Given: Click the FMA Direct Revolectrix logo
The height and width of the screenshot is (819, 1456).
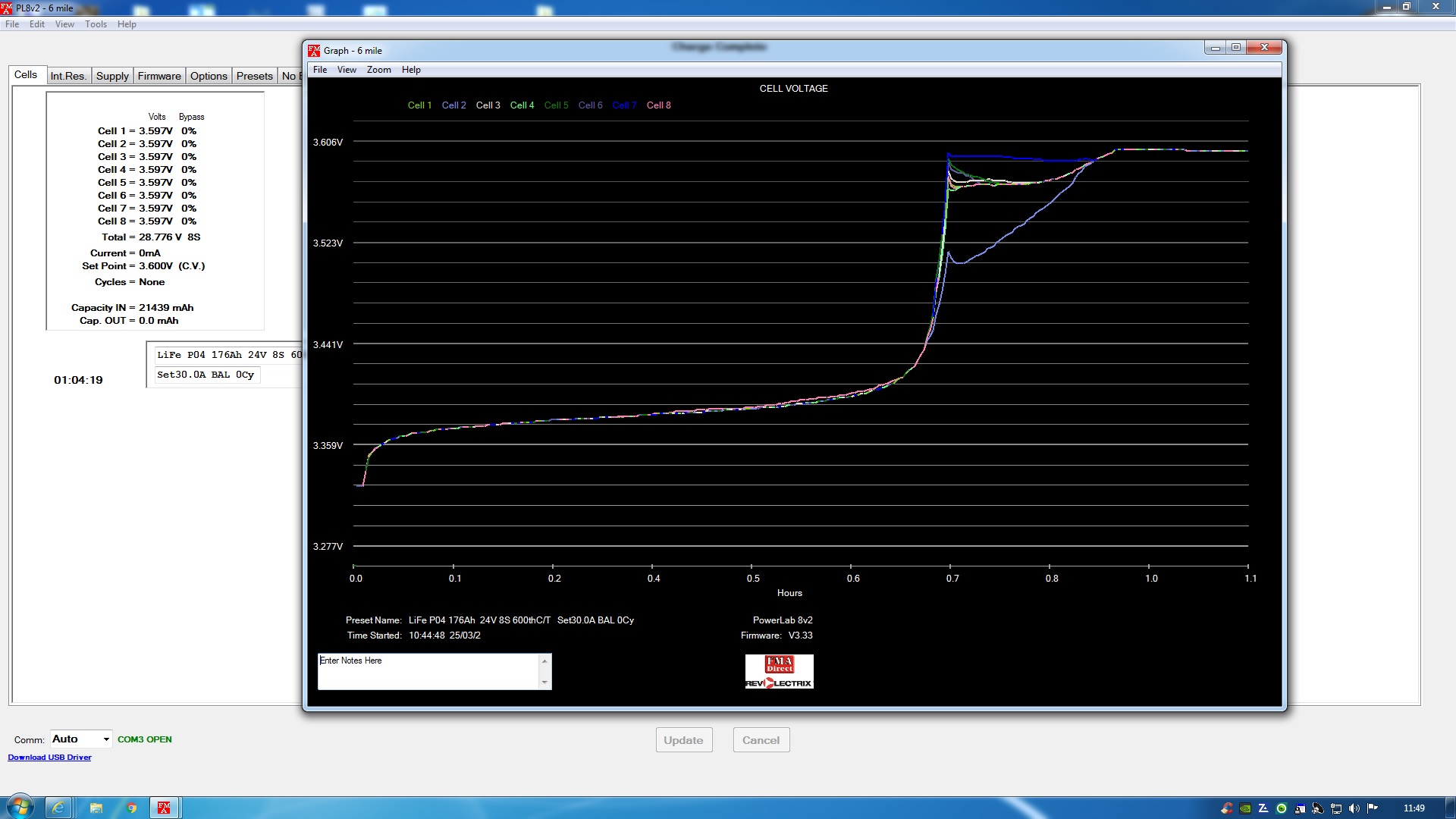Looking at the screenshot, I should 779,672.
